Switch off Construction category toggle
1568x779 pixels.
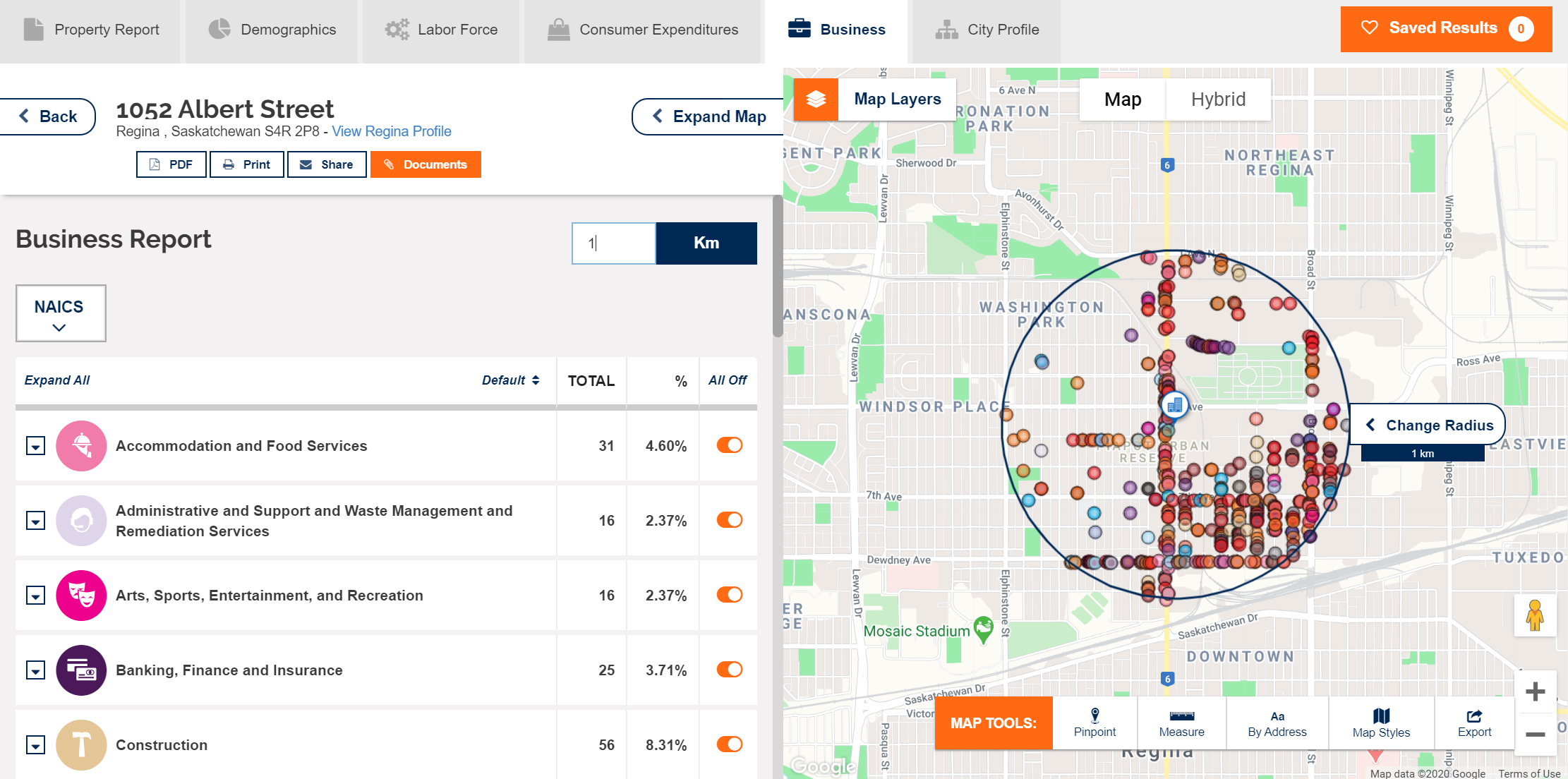point(729,744)
